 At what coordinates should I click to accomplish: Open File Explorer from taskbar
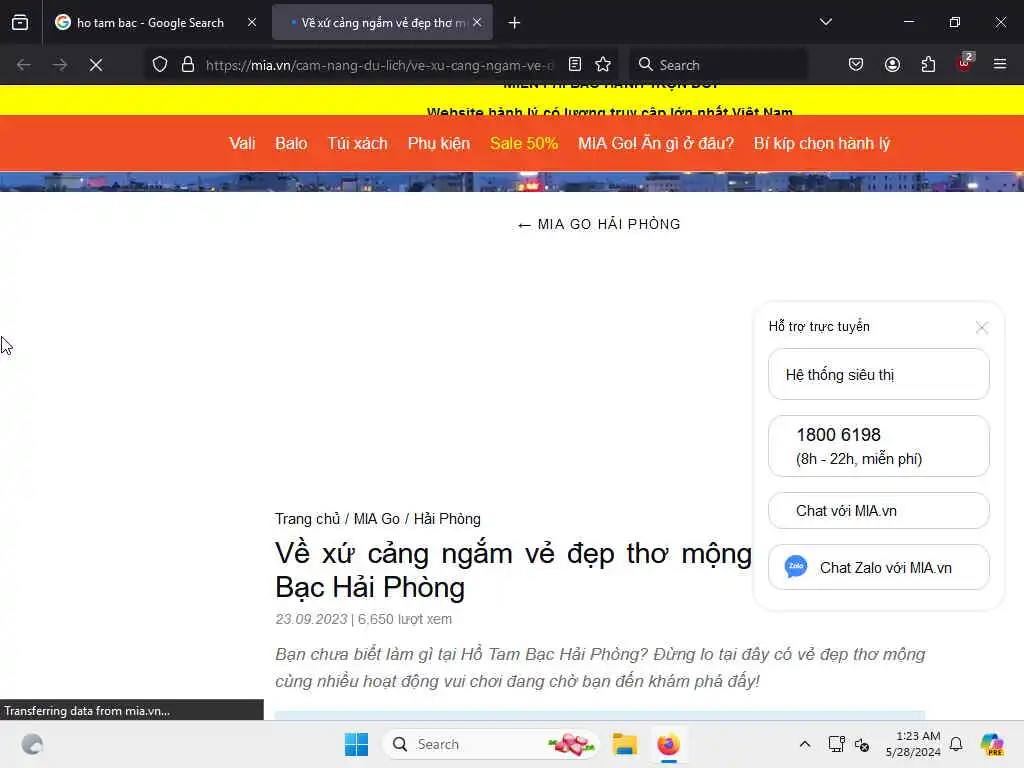tap(624, 744)
